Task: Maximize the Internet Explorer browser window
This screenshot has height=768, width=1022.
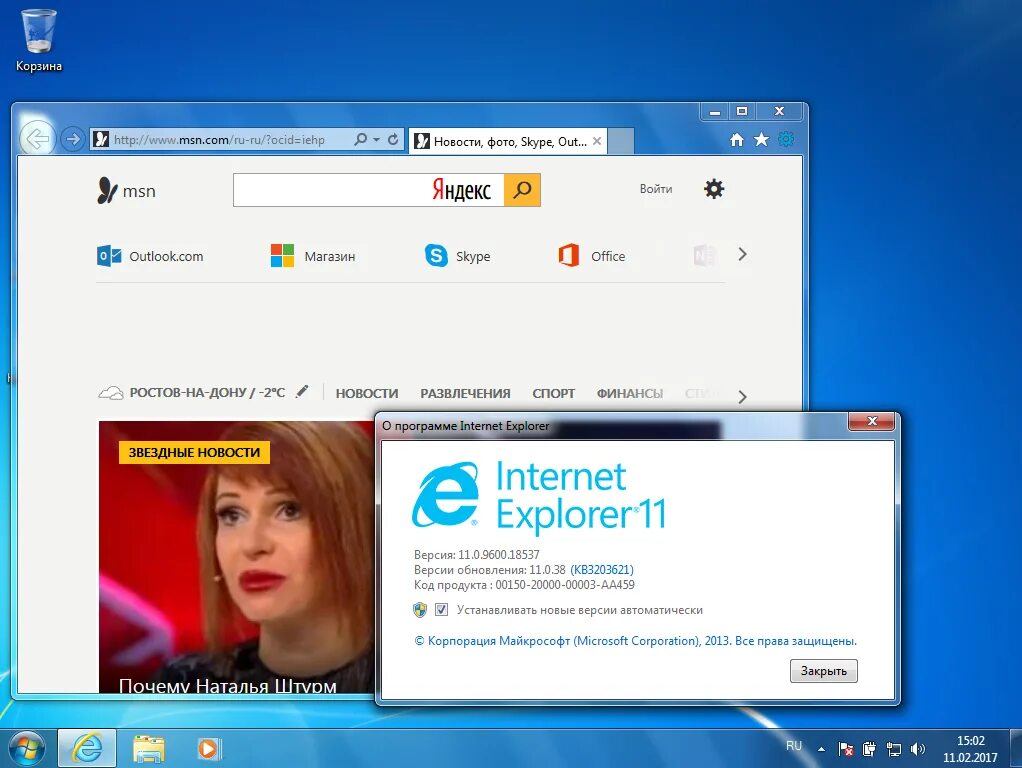Action: pyautogui.click(x=742, y=111)
